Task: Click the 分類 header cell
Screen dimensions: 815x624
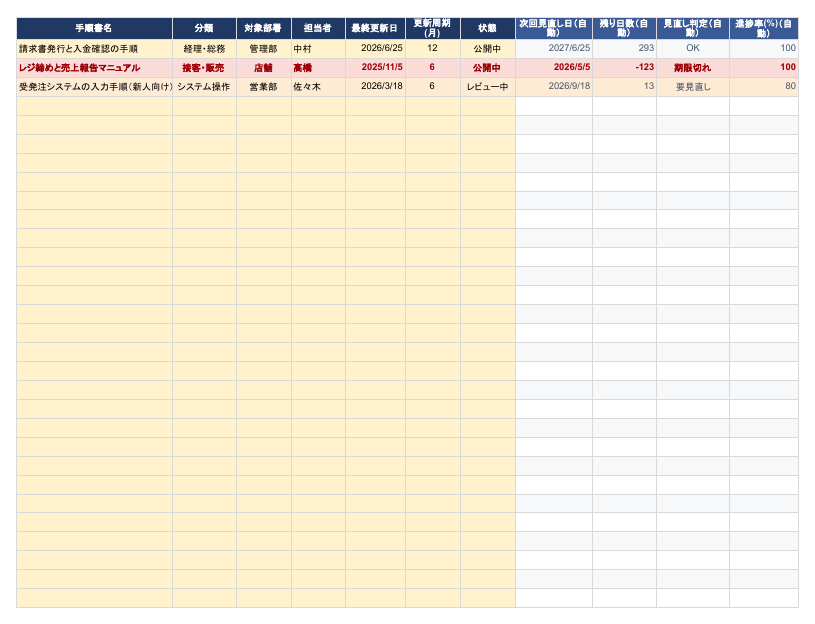Action: pos(204,29)
